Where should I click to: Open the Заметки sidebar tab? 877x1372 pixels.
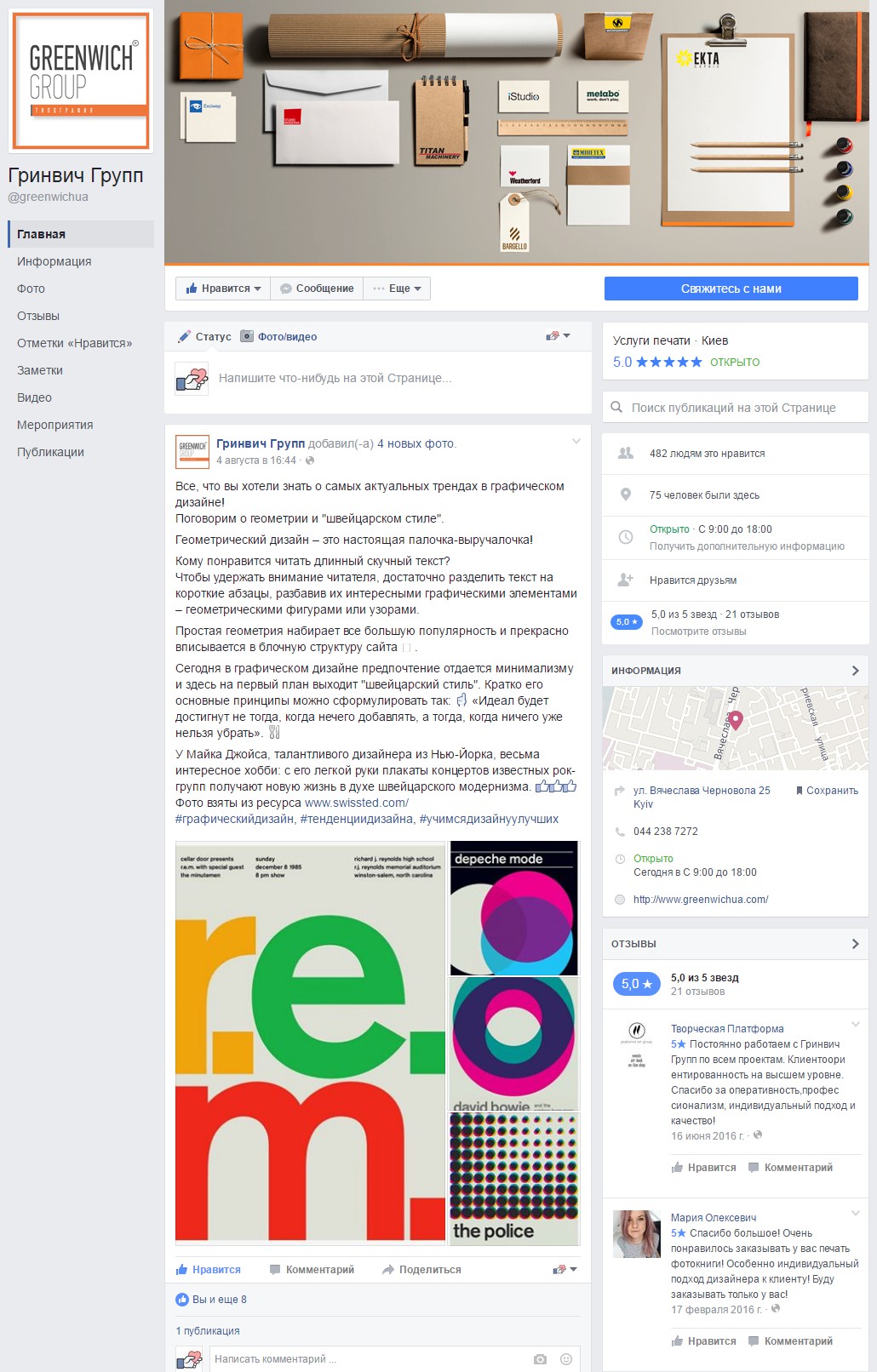(x=81, y=370)
